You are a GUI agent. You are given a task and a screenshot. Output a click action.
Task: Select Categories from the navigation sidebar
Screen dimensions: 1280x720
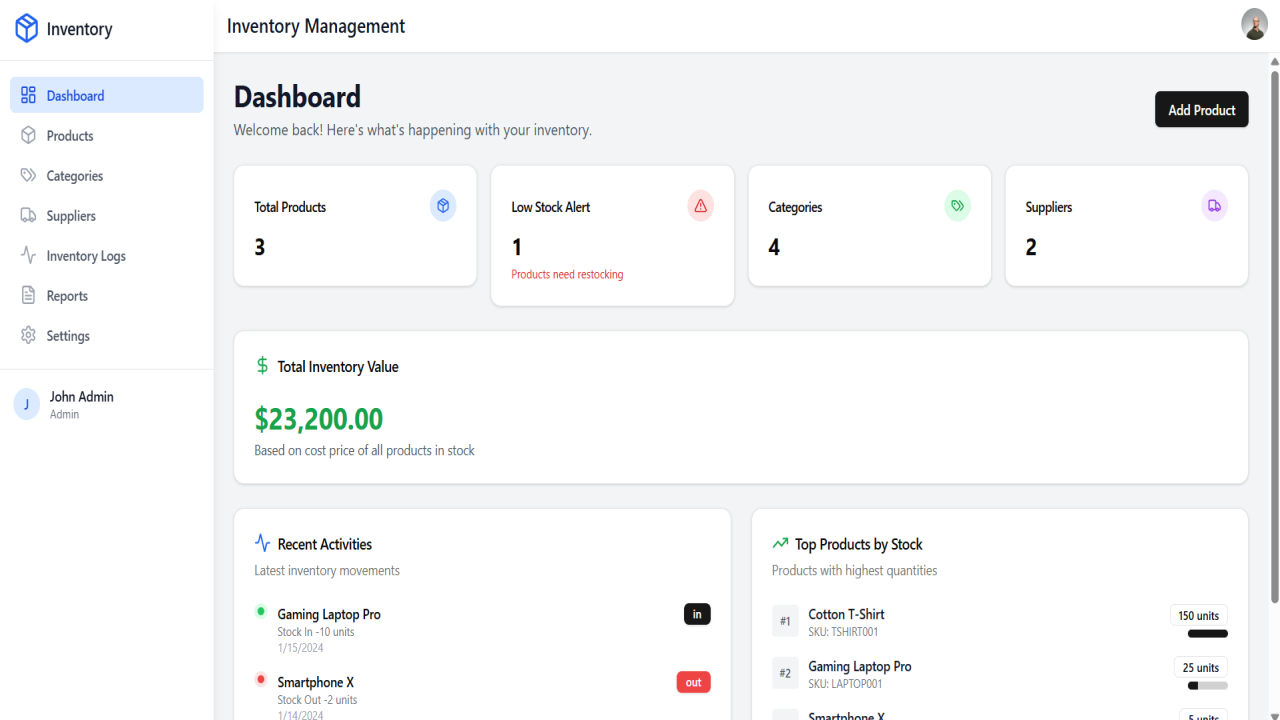[75, 175]
